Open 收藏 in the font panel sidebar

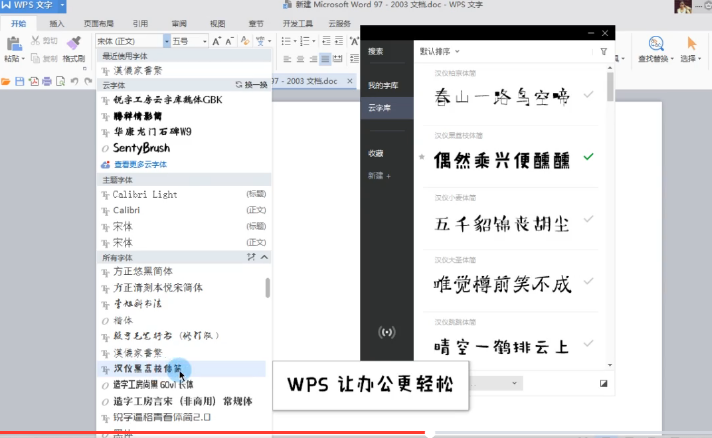point(376,153)
